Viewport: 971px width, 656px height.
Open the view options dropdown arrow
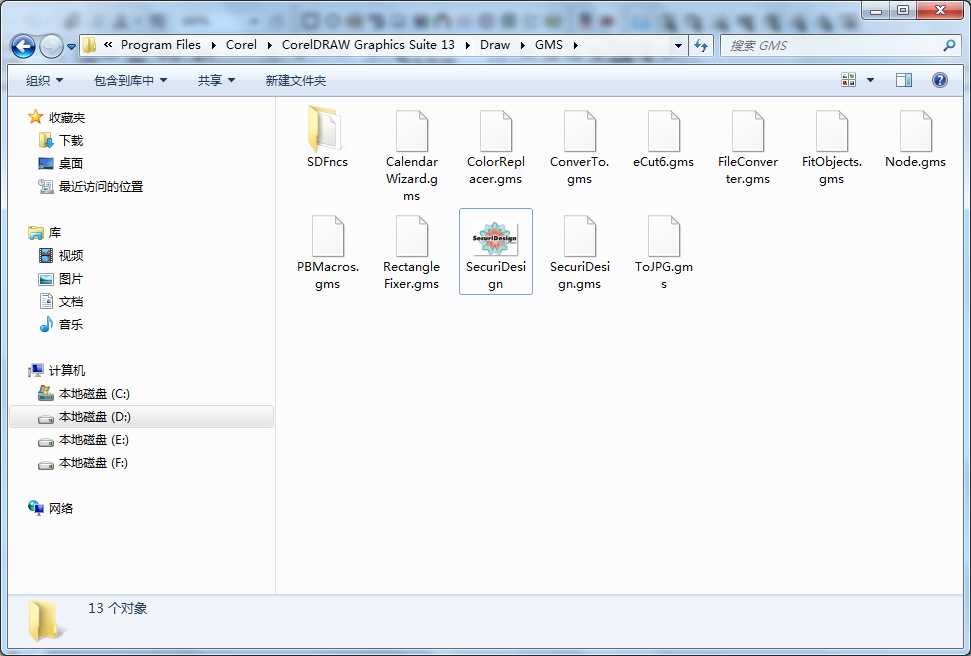tap(870, 80)
